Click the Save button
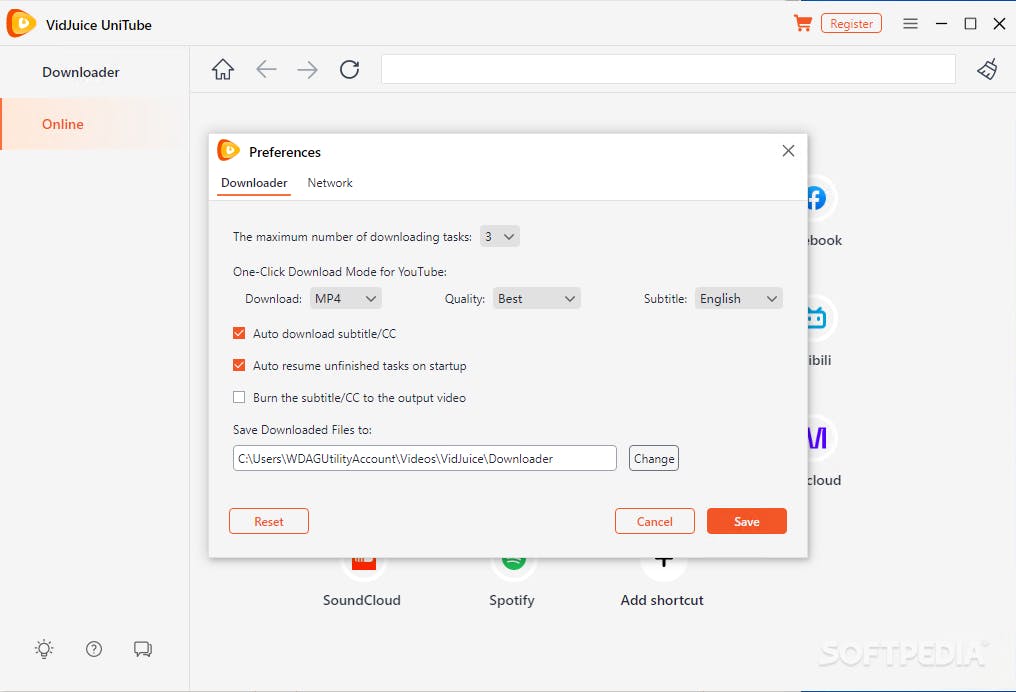The image size is (1016, 692). coord(746,522)
